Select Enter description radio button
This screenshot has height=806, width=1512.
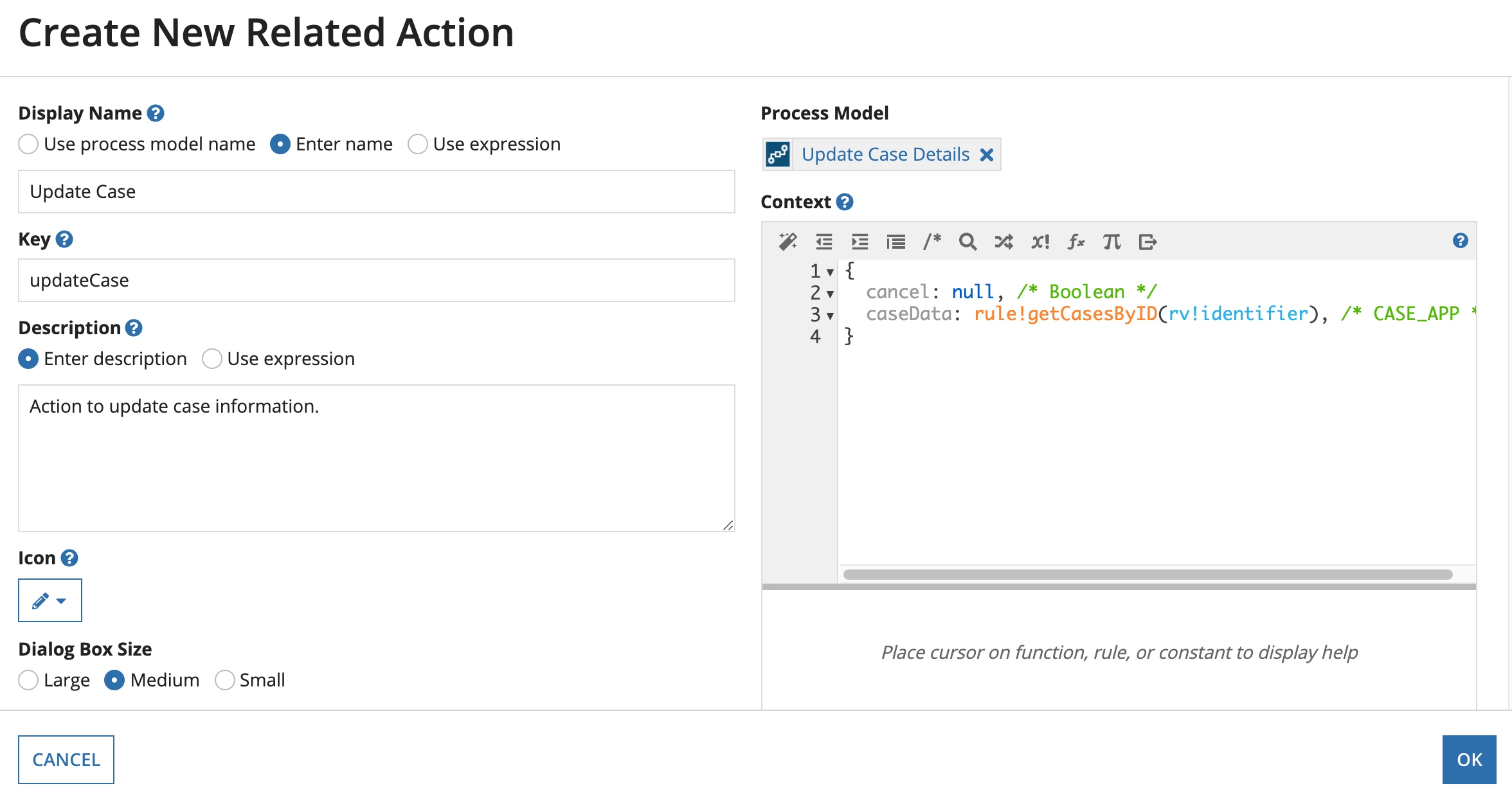click(28, 359)
